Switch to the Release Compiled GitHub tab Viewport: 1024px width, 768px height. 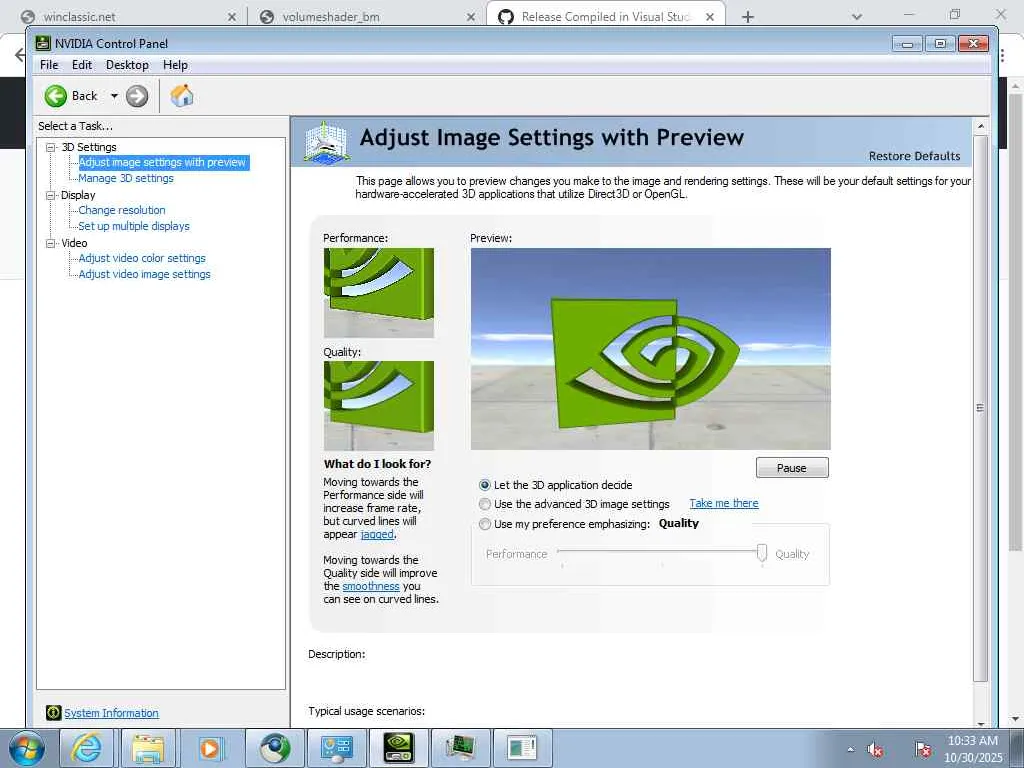click(605, 16)
